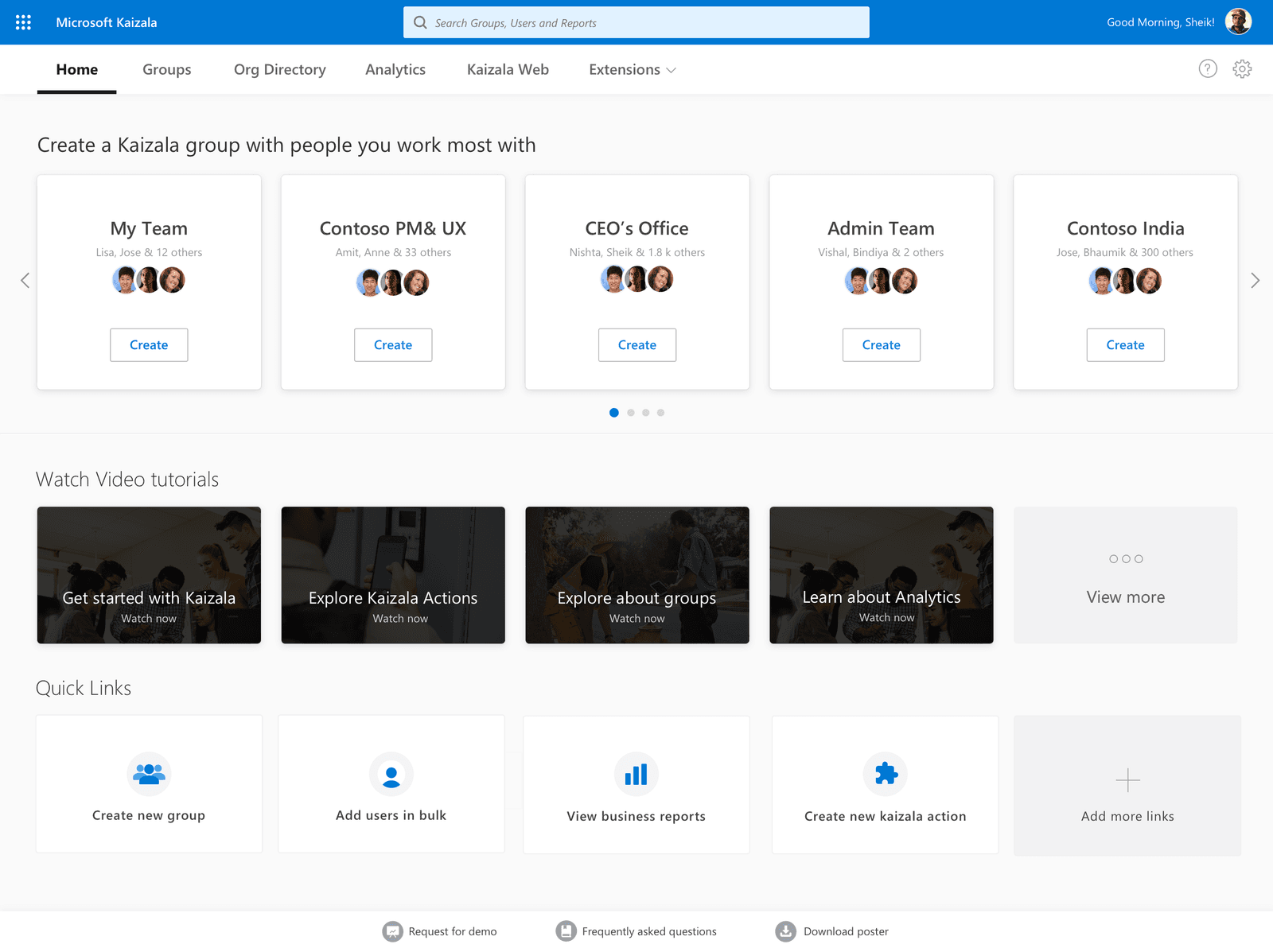Click CEO's Office member avatars

point(637,279)
